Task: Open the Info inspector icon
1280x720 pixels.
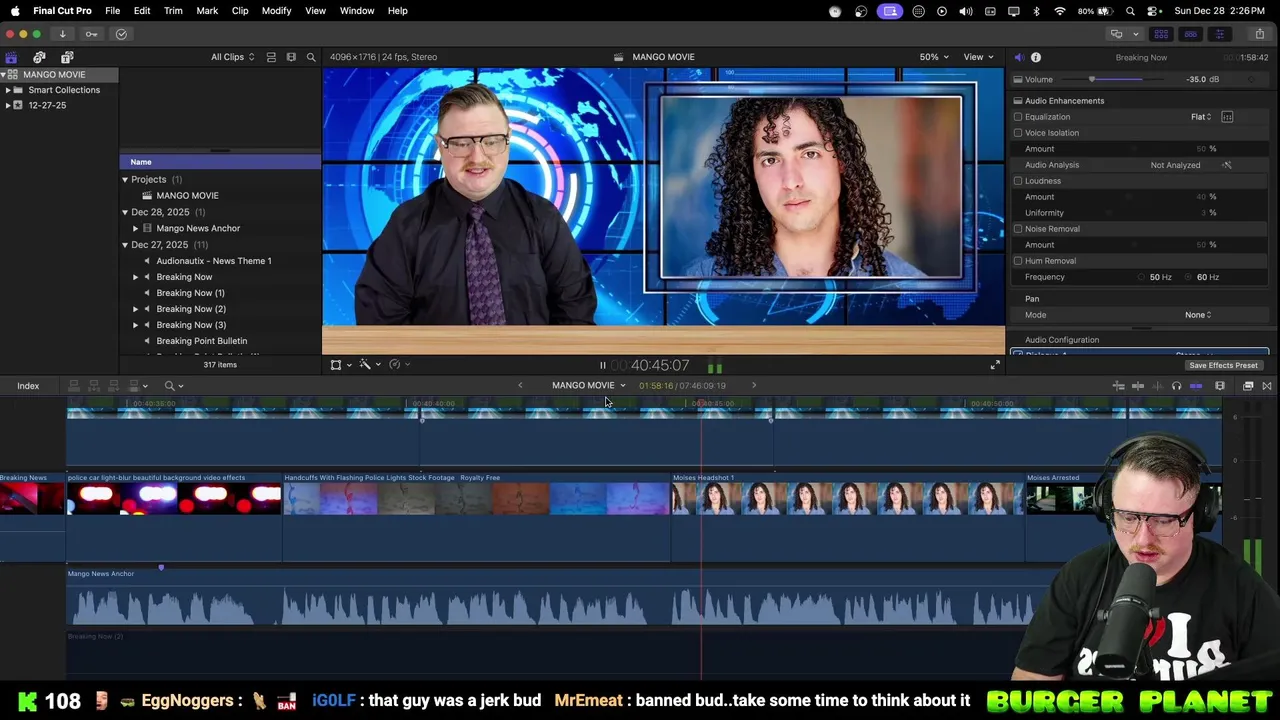Action: (1036, 57)
